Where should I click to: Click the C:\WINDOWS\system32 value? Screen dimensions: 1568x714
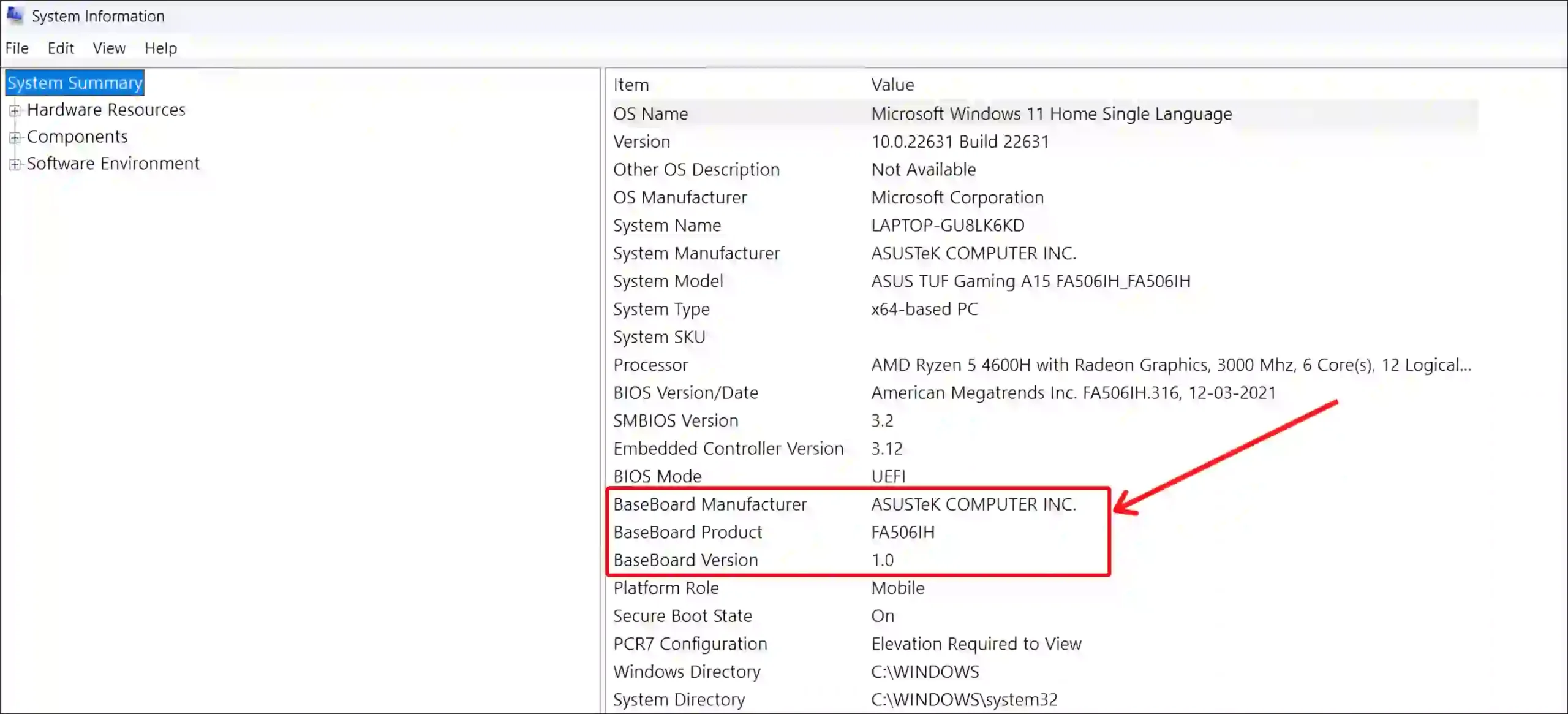click(x=964, y=699)
